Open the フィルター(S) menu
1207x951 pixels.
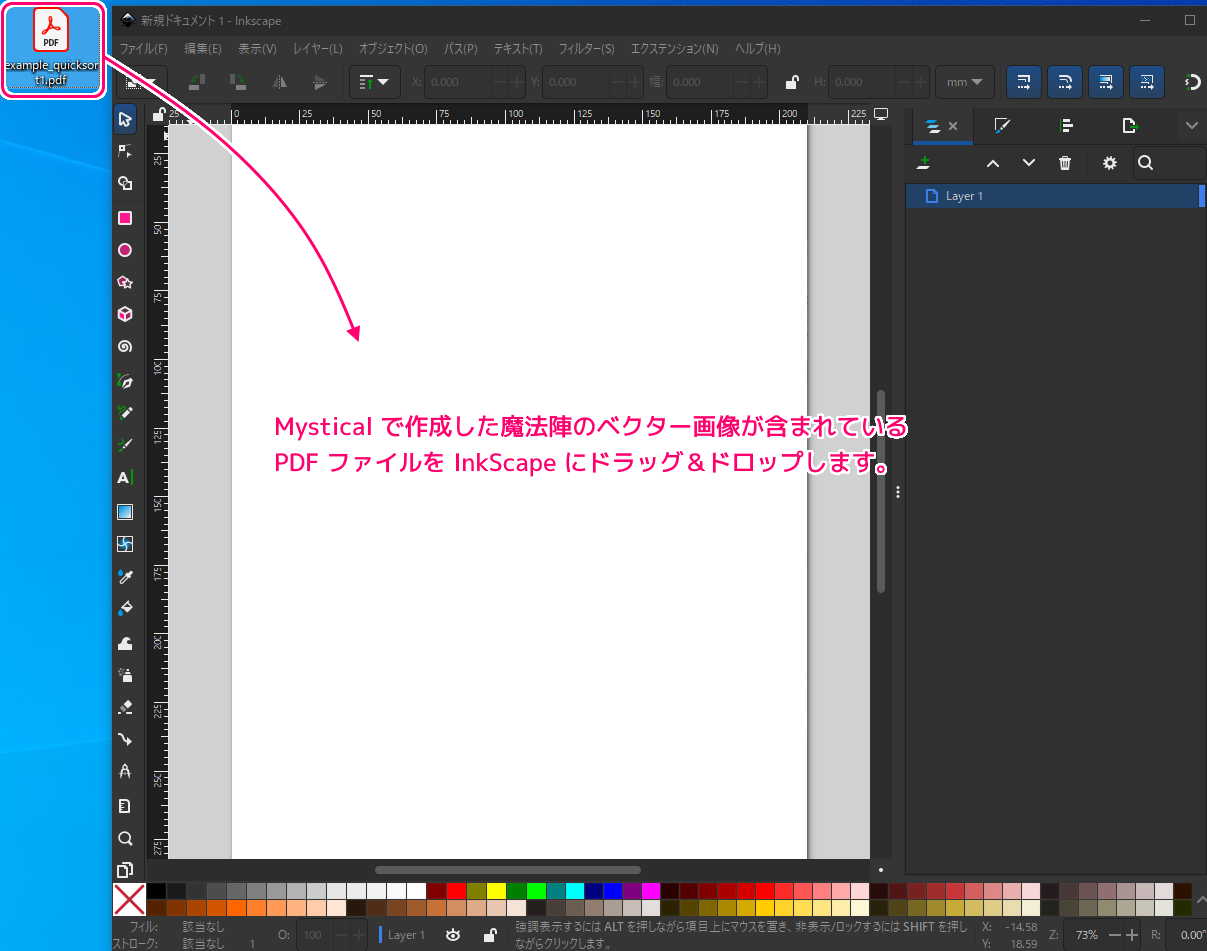(x=587, y=48)
